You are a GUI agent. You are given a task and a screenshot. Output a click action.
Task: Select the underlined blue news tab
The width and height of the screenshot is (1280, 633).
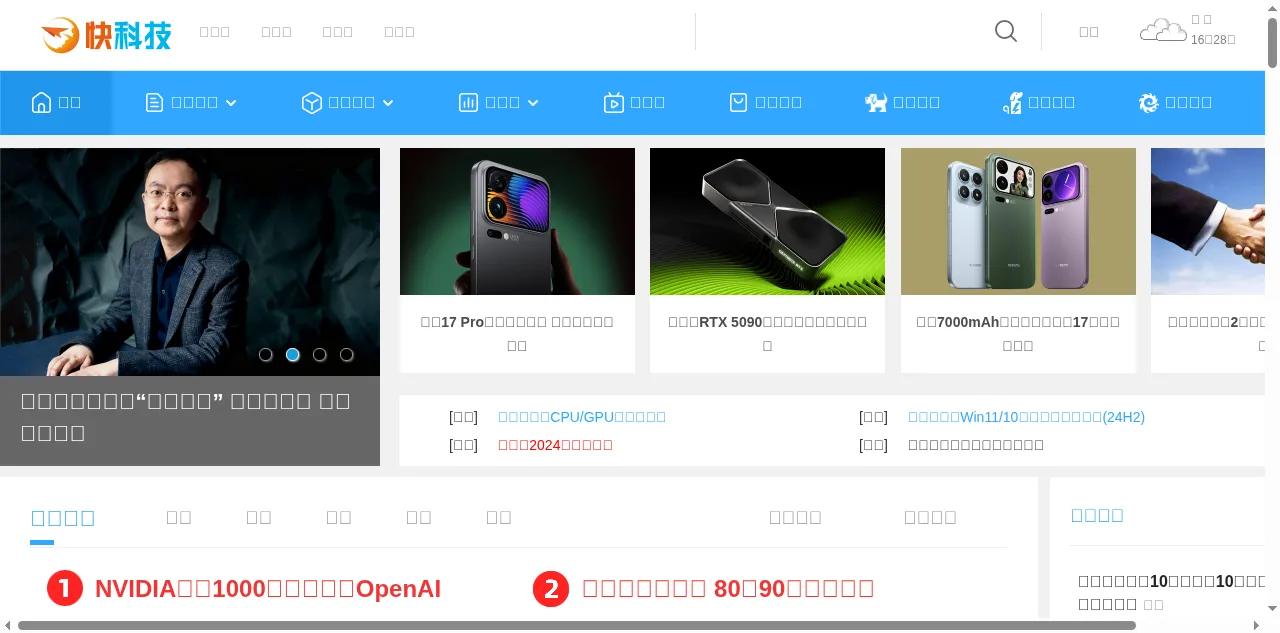point(62,518)
